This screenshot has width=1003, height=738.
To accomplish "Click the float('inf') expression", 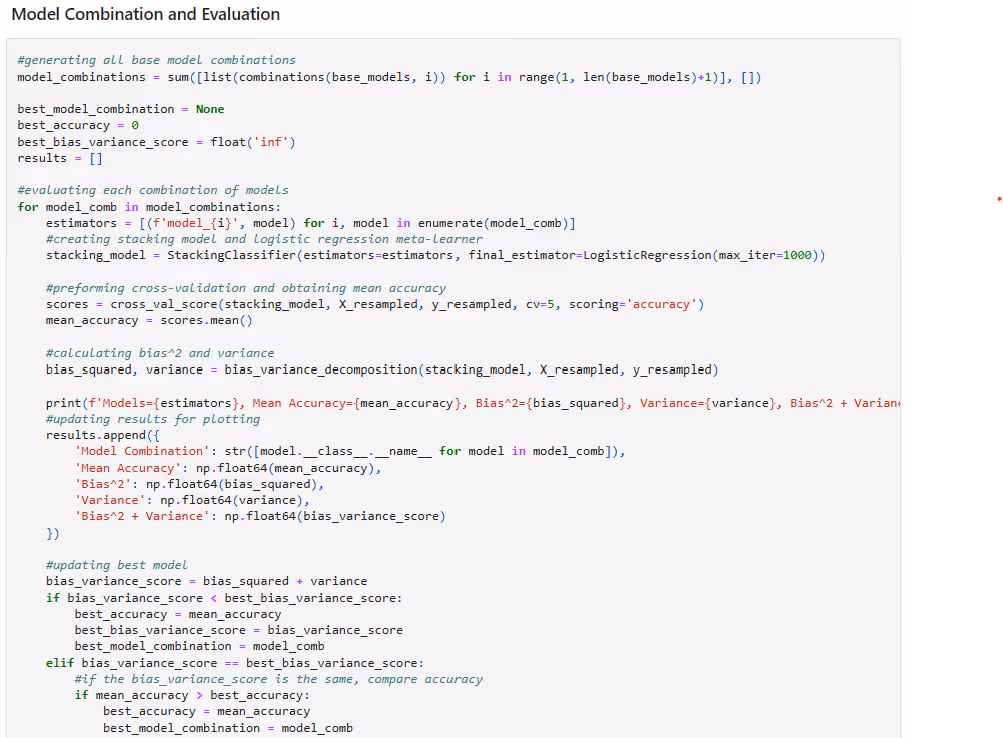I will pos(252,142).
